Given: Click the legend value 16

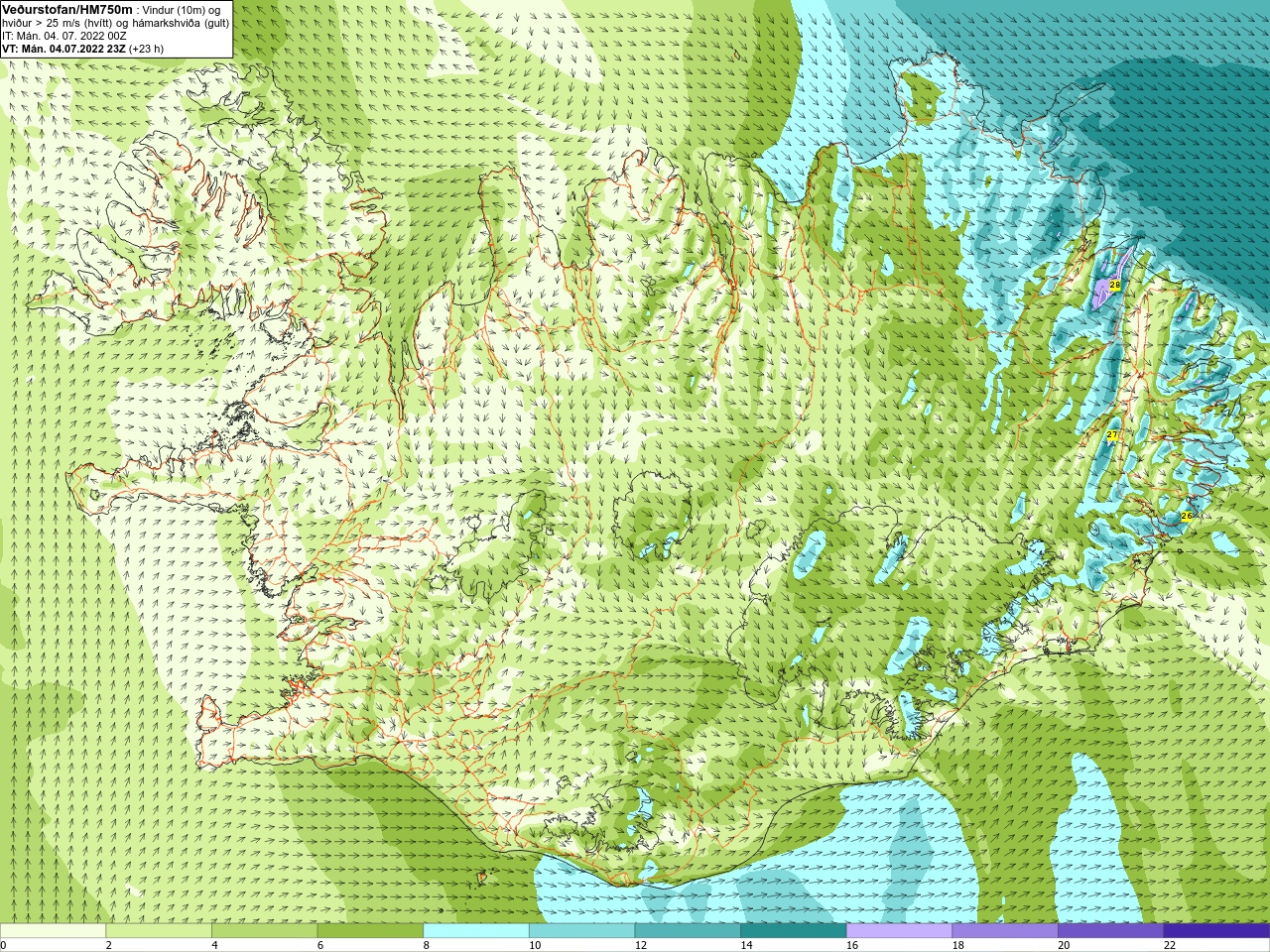Looking at the screenshot, I should [852, 946].
